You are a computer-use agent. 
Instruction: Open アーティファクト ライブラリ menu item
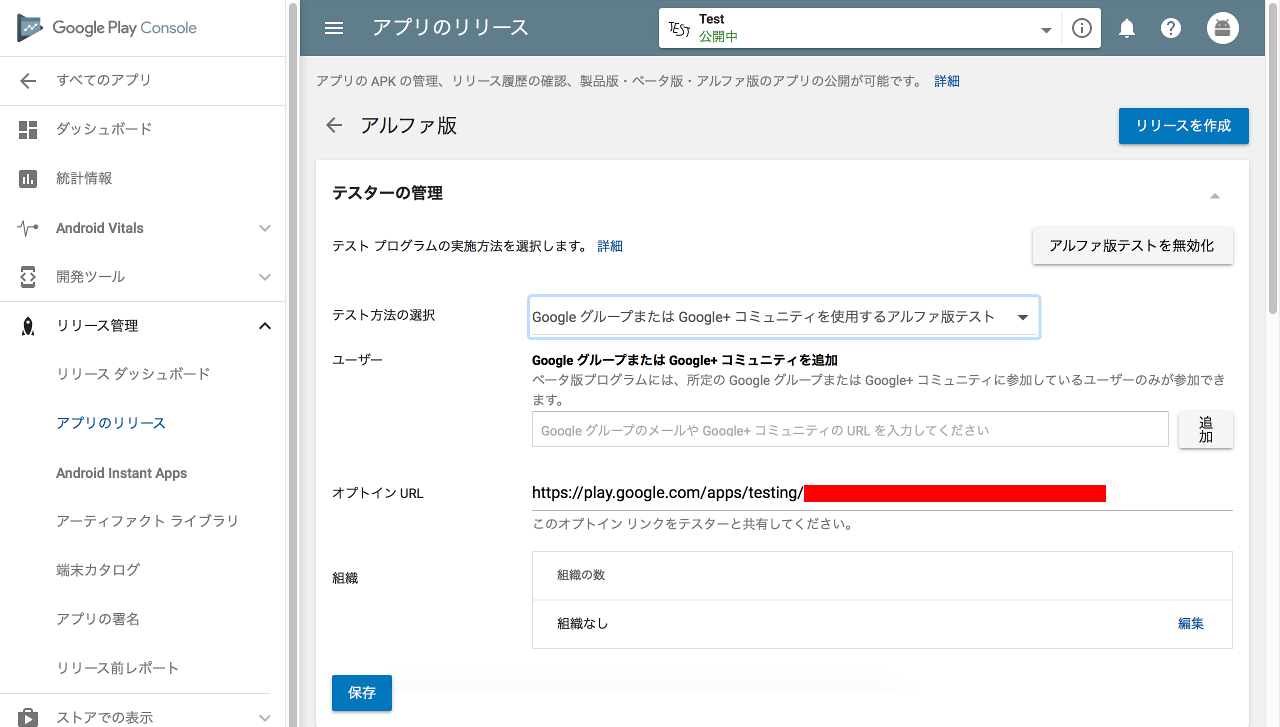[x=147, y=521]
